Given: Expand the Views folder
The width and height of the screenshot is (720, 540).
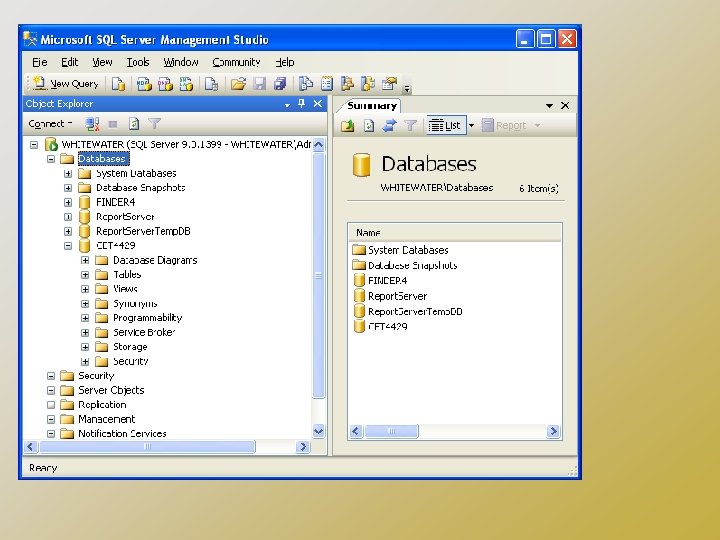Looking at the screenshot, I should [85, 289].
